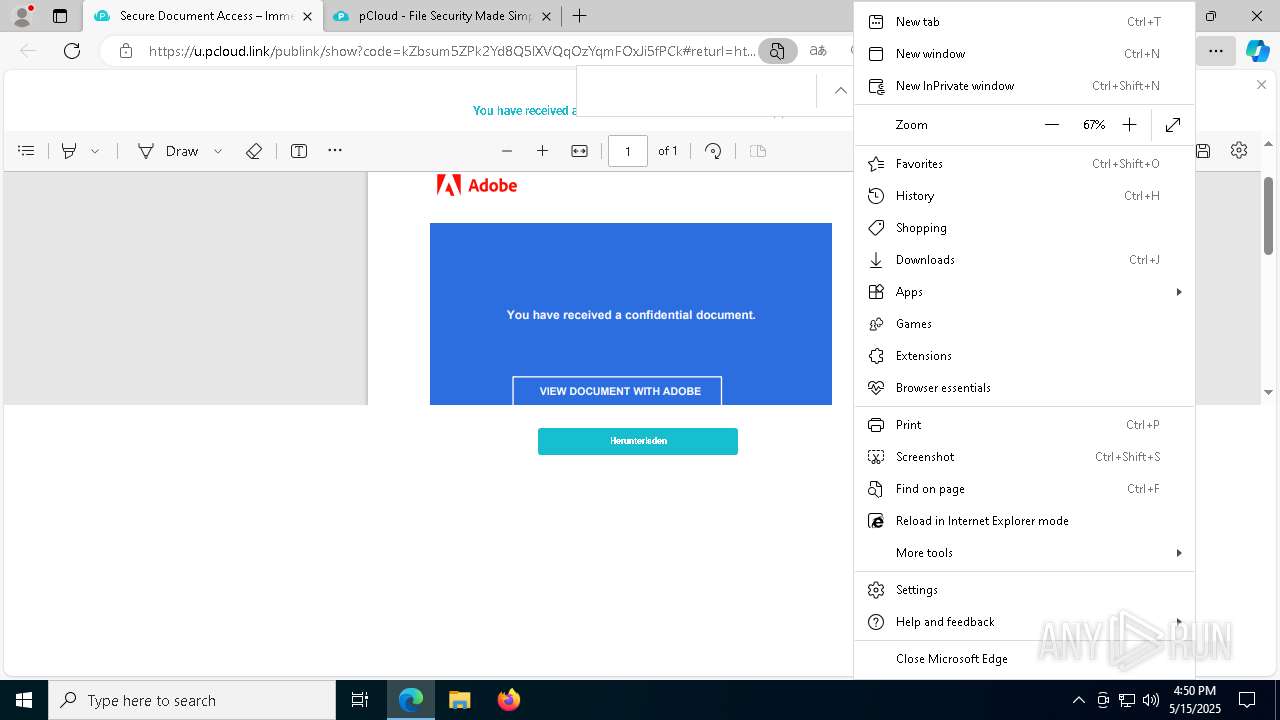Open the PDF table of contents icon
1280x720 pixels.
click(x=27, y=151)
